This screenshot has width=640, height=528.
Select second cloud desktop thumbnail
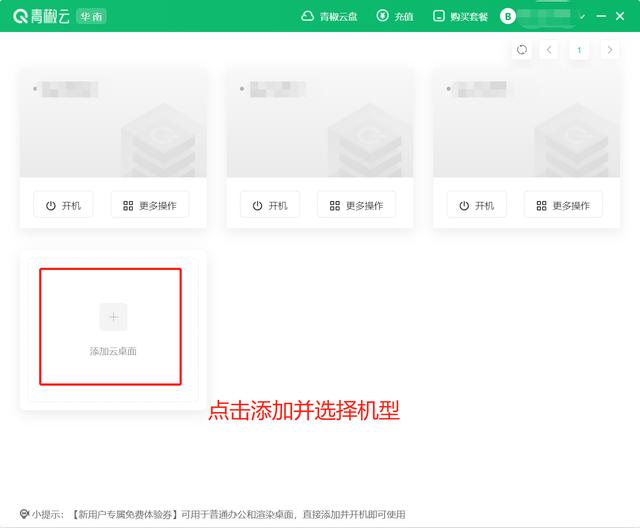[320, 124]
